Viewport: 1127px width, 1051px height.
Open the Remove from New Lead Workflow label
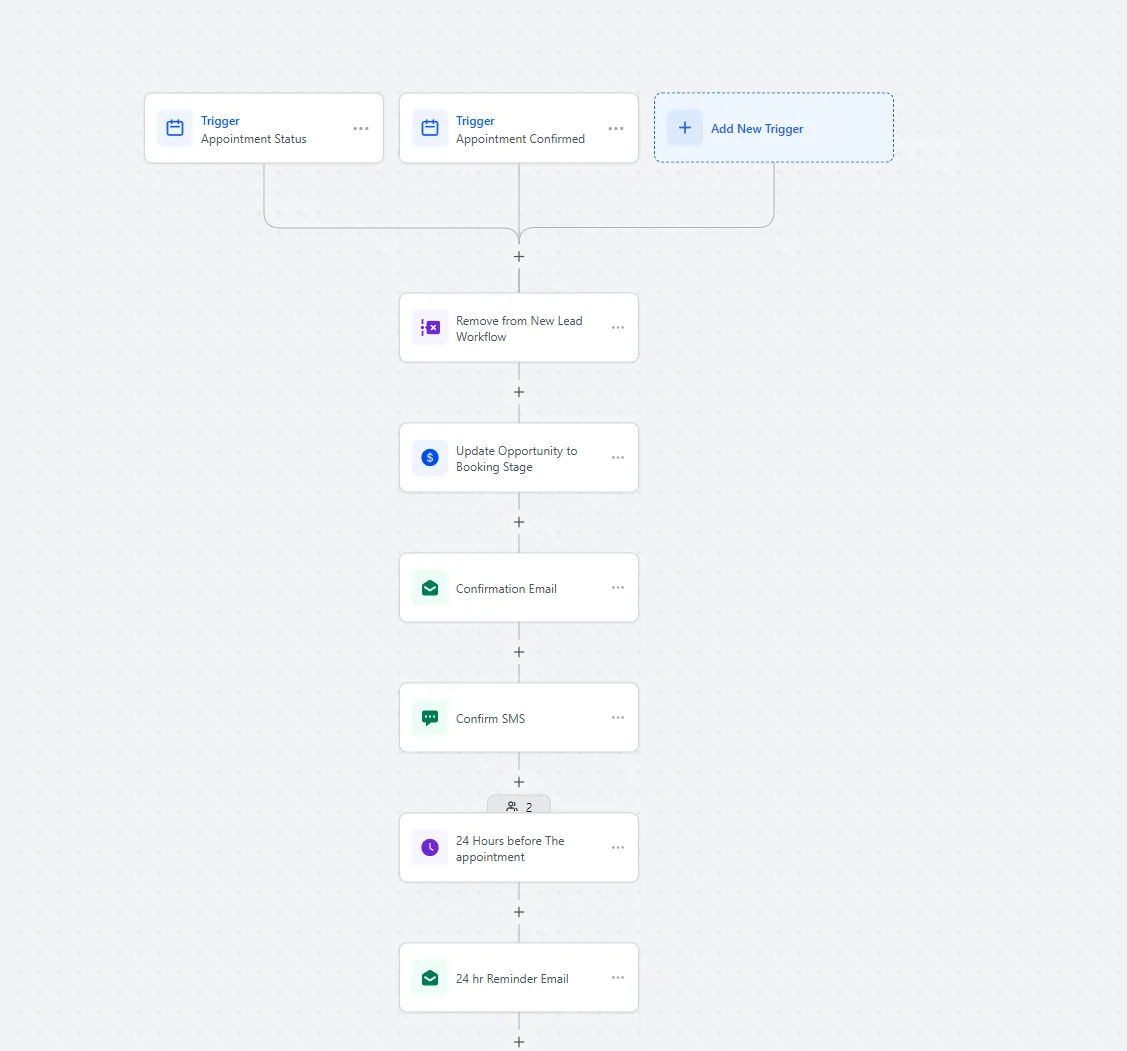pyautogui.click(x=519, y=329)
